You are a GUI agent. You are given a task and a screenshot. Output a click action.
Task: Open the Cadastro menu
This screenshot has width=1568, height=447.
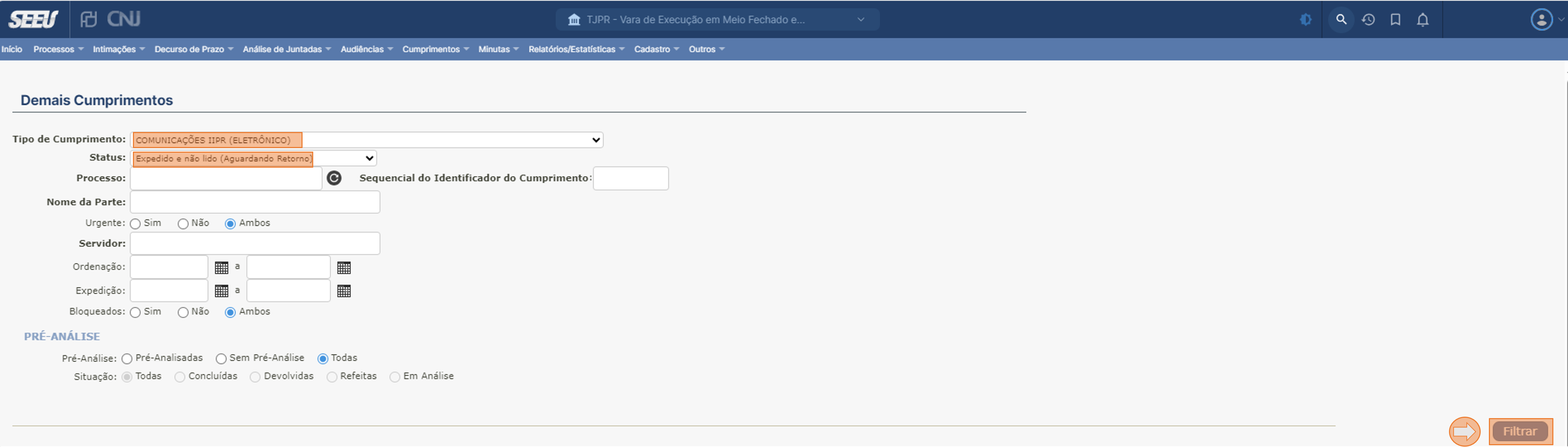point(656,49)
